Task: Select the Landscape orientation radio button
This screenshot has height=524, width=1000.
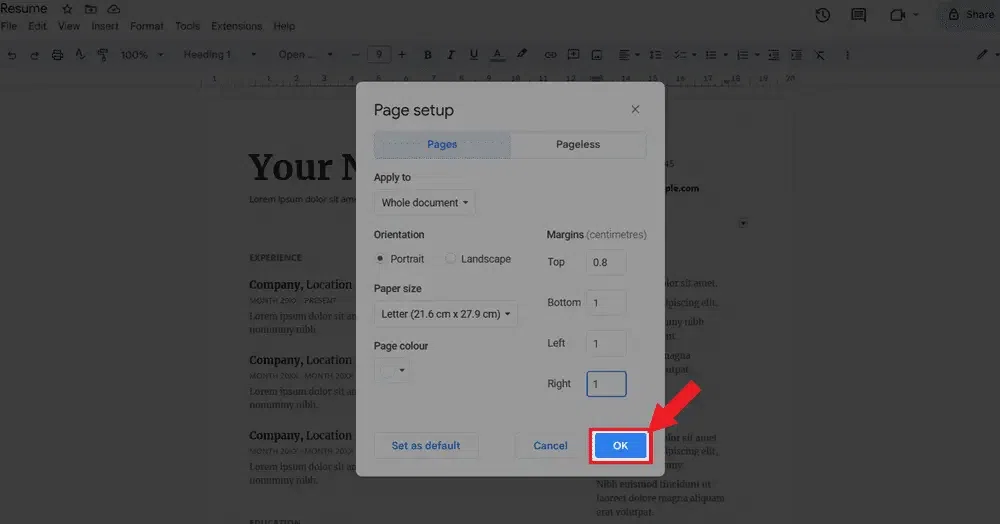Action: (x=450, y=259)
